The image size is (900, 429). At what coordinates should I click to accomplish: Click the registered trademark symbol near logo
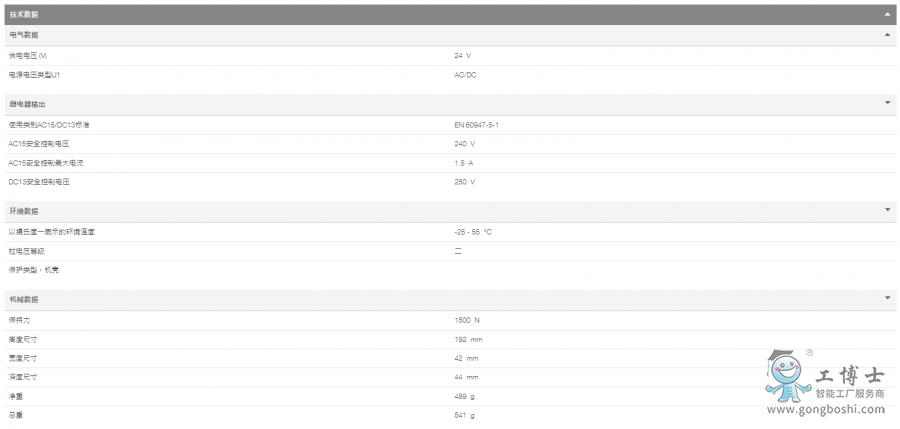pos(809,353)
